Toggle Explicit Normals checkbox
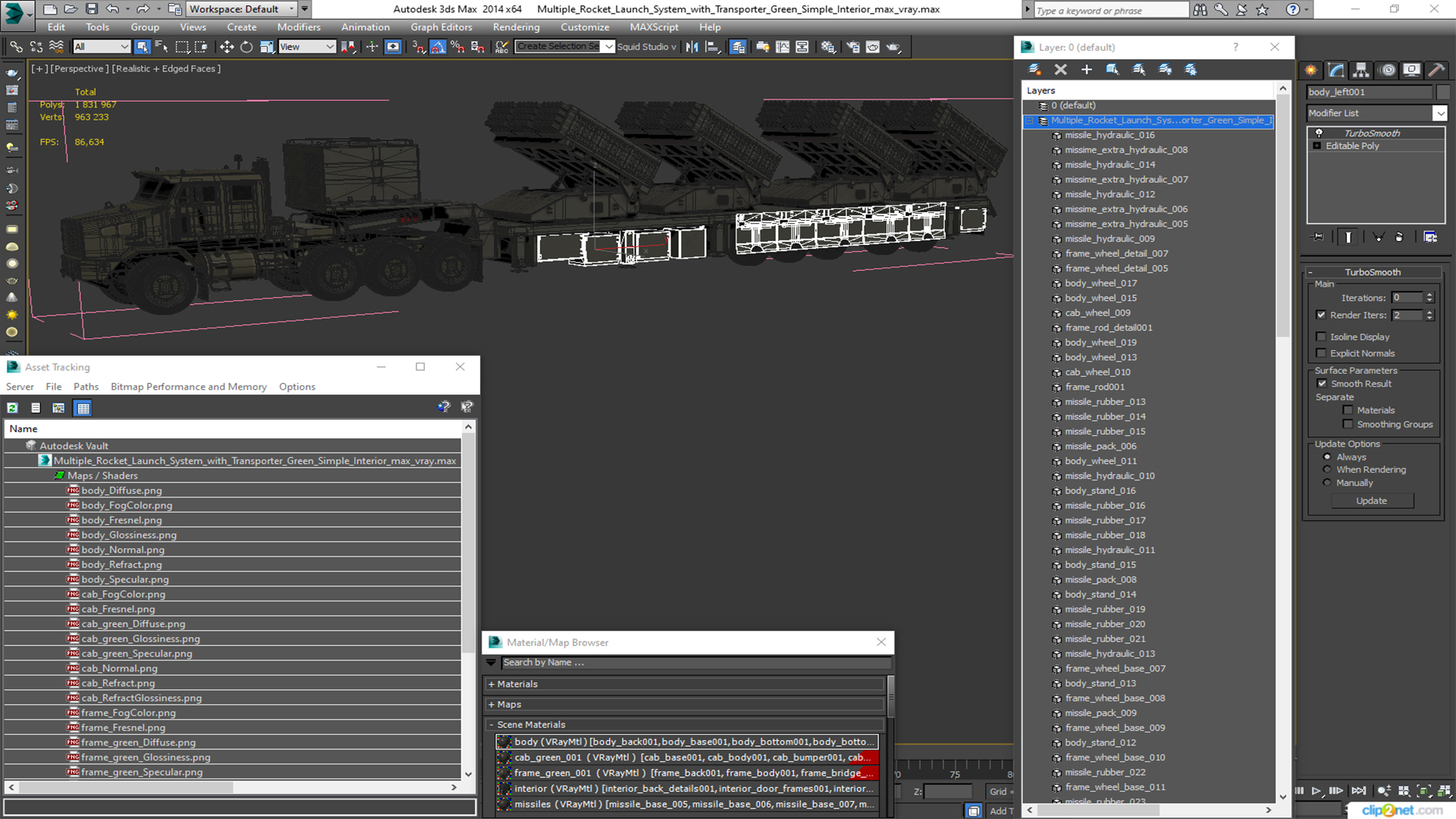1456x819 pixels. point(1321,353)
